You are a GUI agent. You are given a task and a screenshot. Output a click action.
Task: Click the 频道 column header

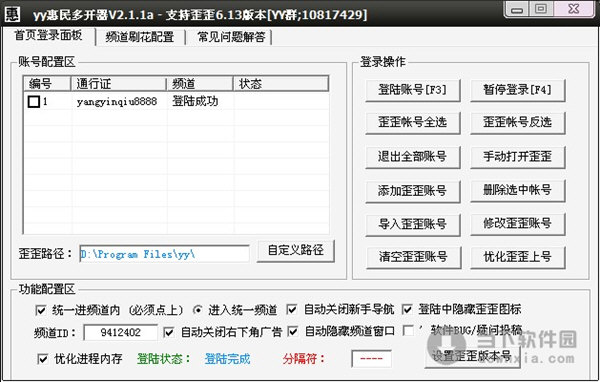point(200,84)
